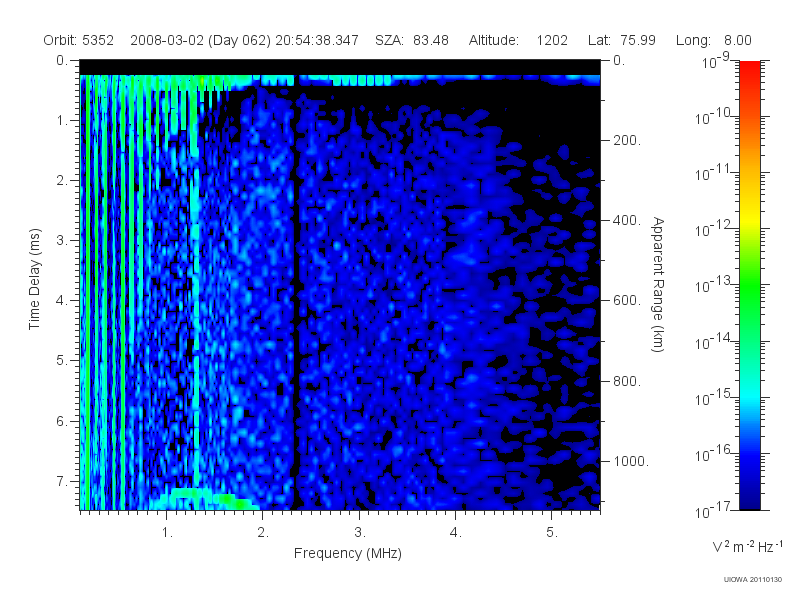Click the 'Apparent Range (km)' axis label
800x600 pixels.
(x=658, y=284)
